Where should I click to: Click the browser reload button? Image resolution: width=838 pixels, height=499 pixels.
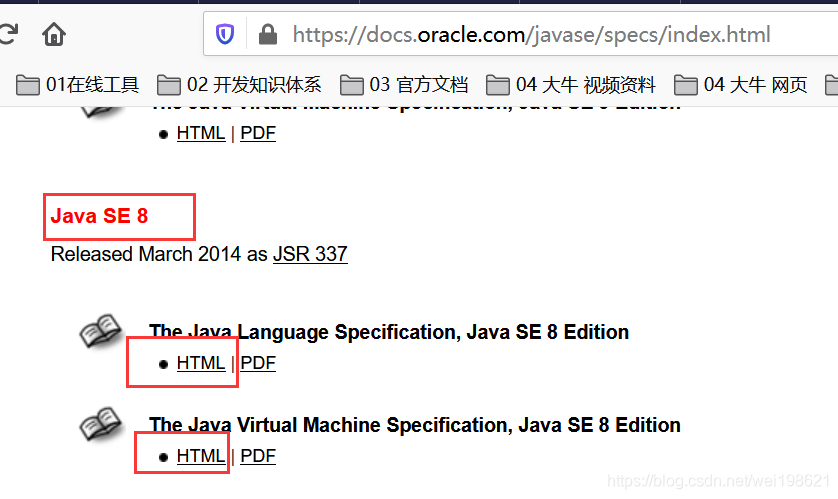pyautogui.click(x=7, y=34)
